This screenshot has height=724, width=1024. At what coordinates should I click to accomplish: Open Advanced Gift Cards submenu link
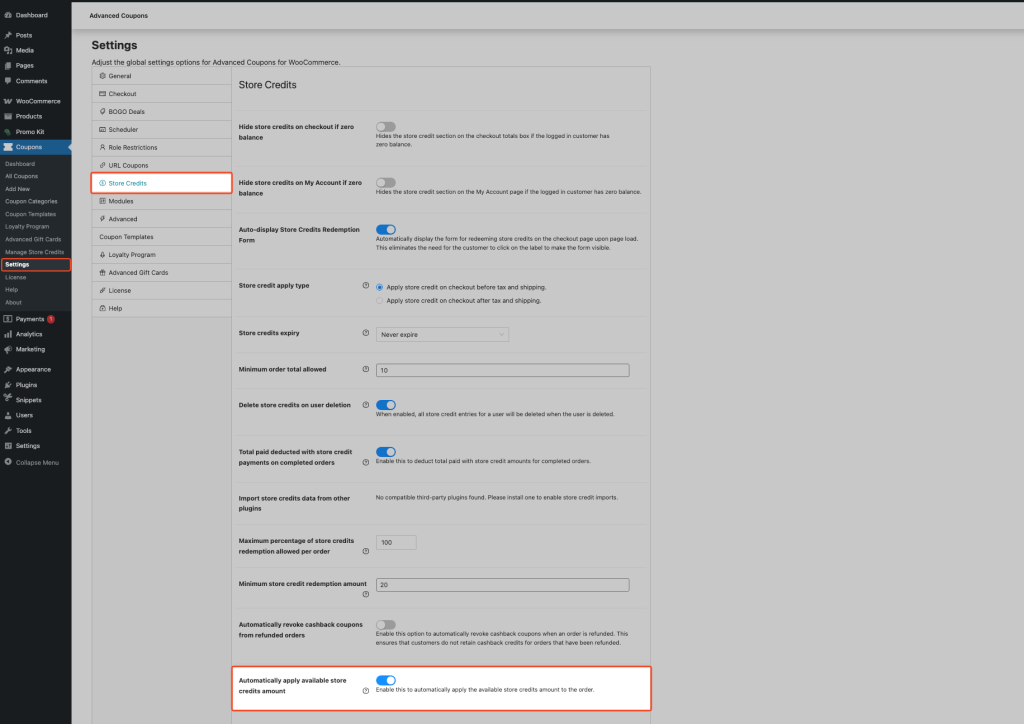(33, 239)
